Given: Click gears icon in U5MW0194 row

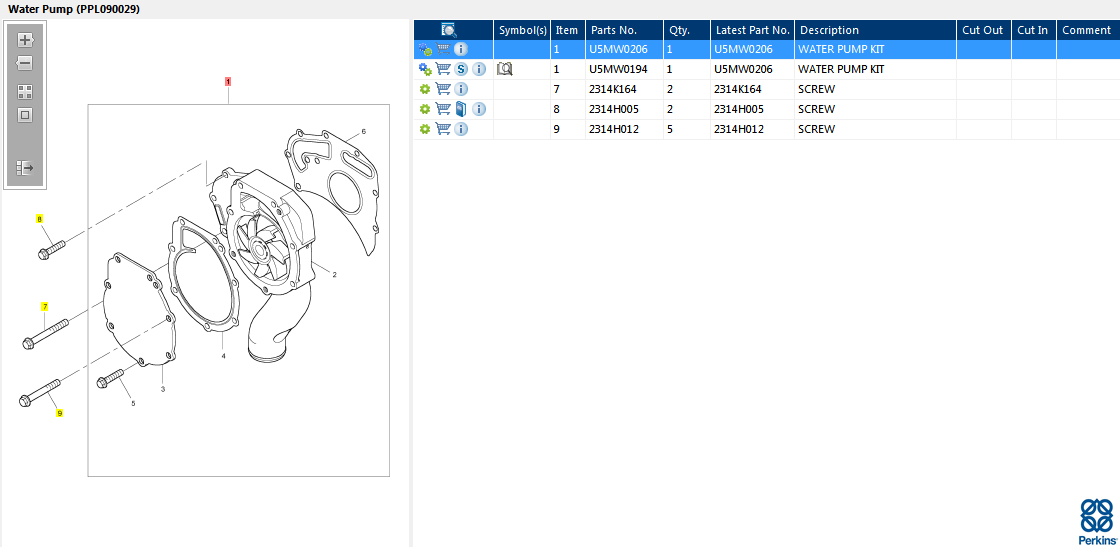Looking at the screenshot, I should pos(425,69).
